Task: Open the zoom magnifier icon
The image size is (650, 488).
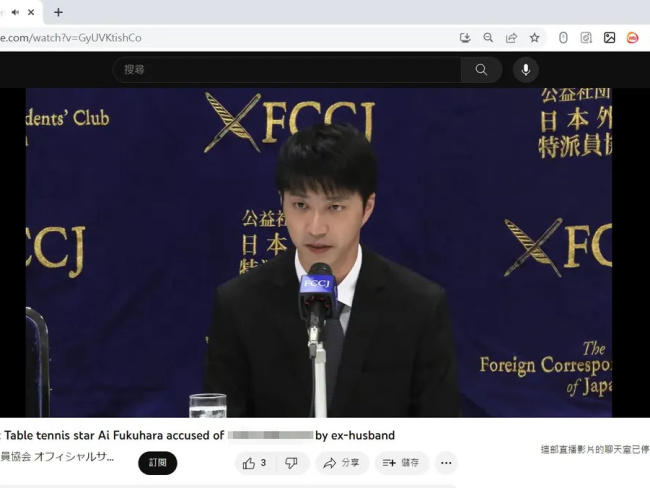Action: (488, 38)
